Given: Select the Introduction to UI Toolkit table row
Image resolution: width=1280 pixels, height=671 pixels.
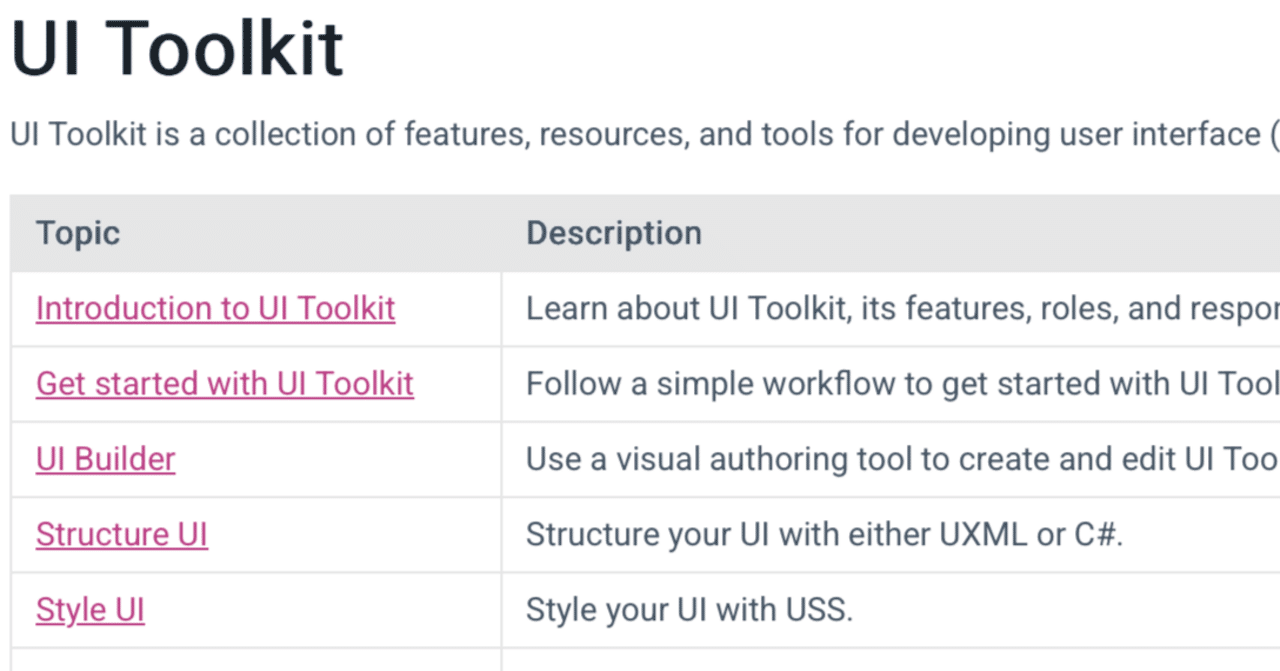Looking at the screenshot, I should pyautogui.click(x=640, y=308).
